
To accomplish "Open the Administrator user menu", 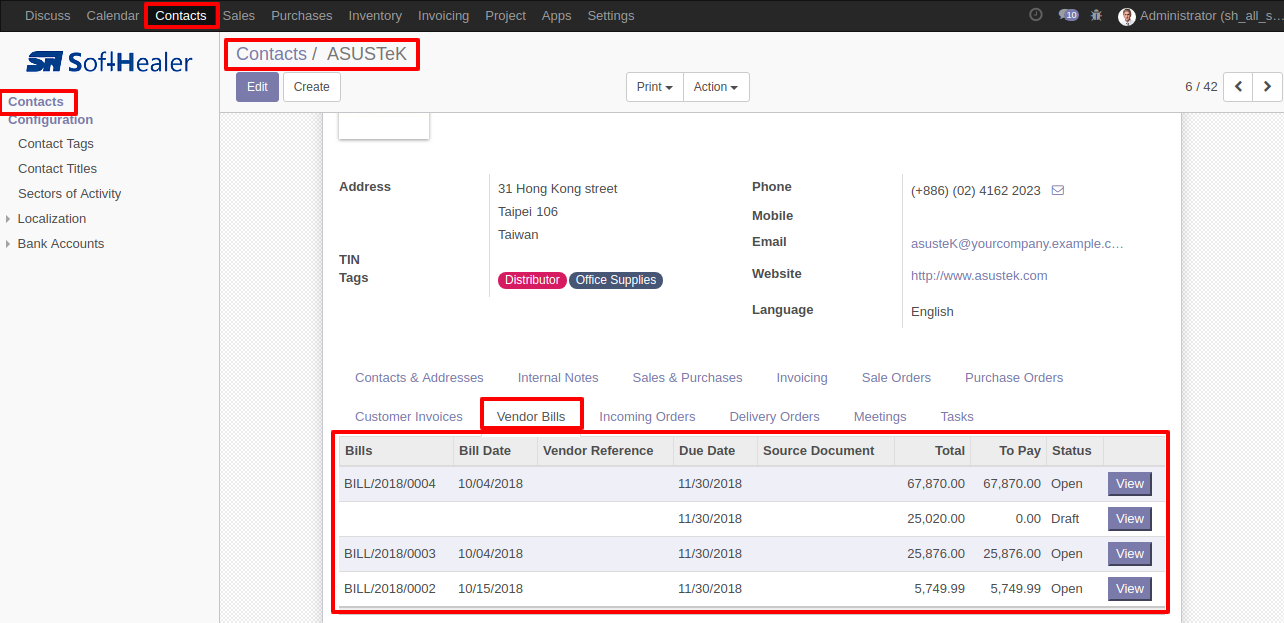I will (1200, 16).
